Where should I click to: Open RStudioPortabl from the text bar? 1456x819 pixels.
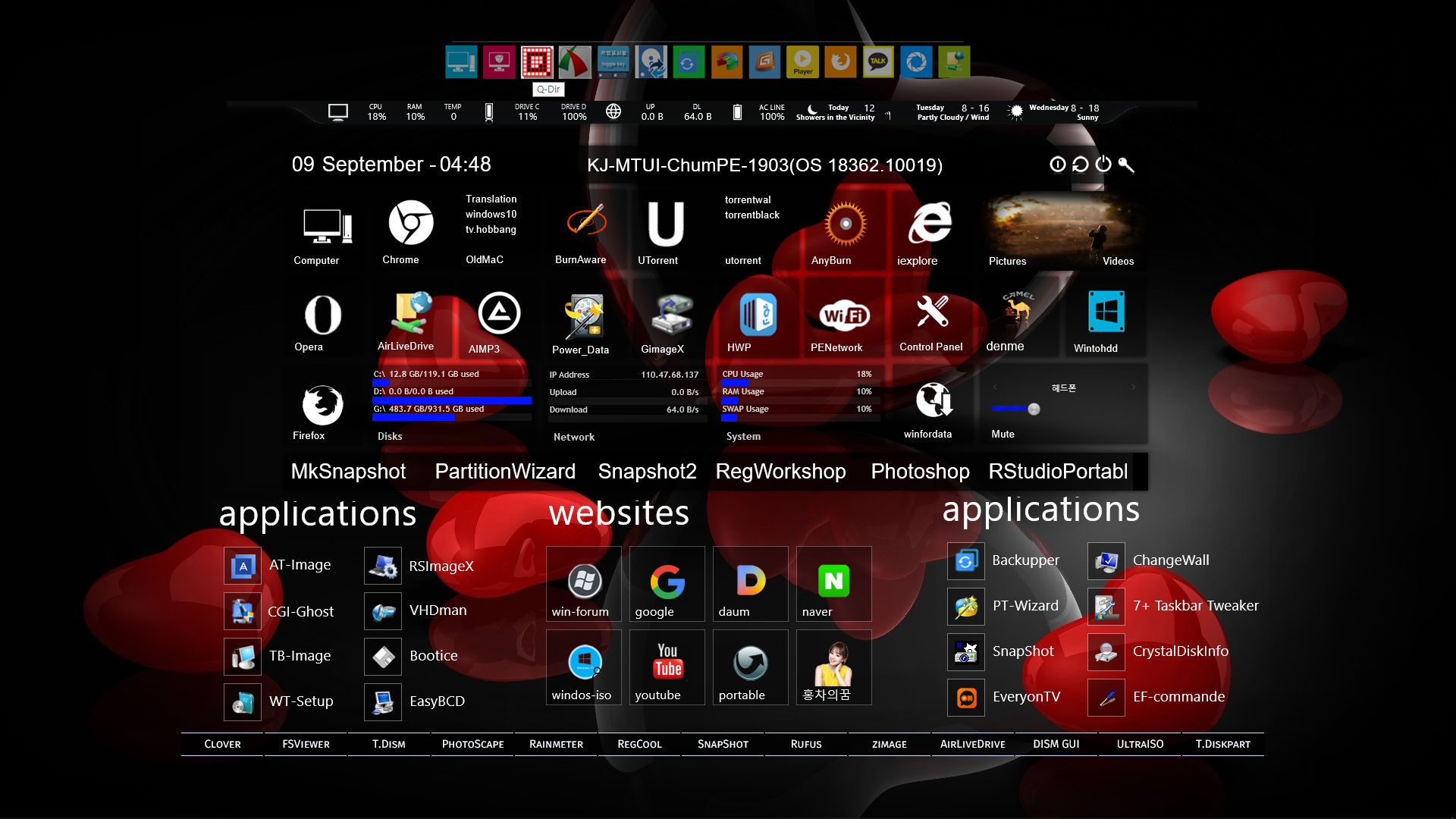pos(1058,471)
